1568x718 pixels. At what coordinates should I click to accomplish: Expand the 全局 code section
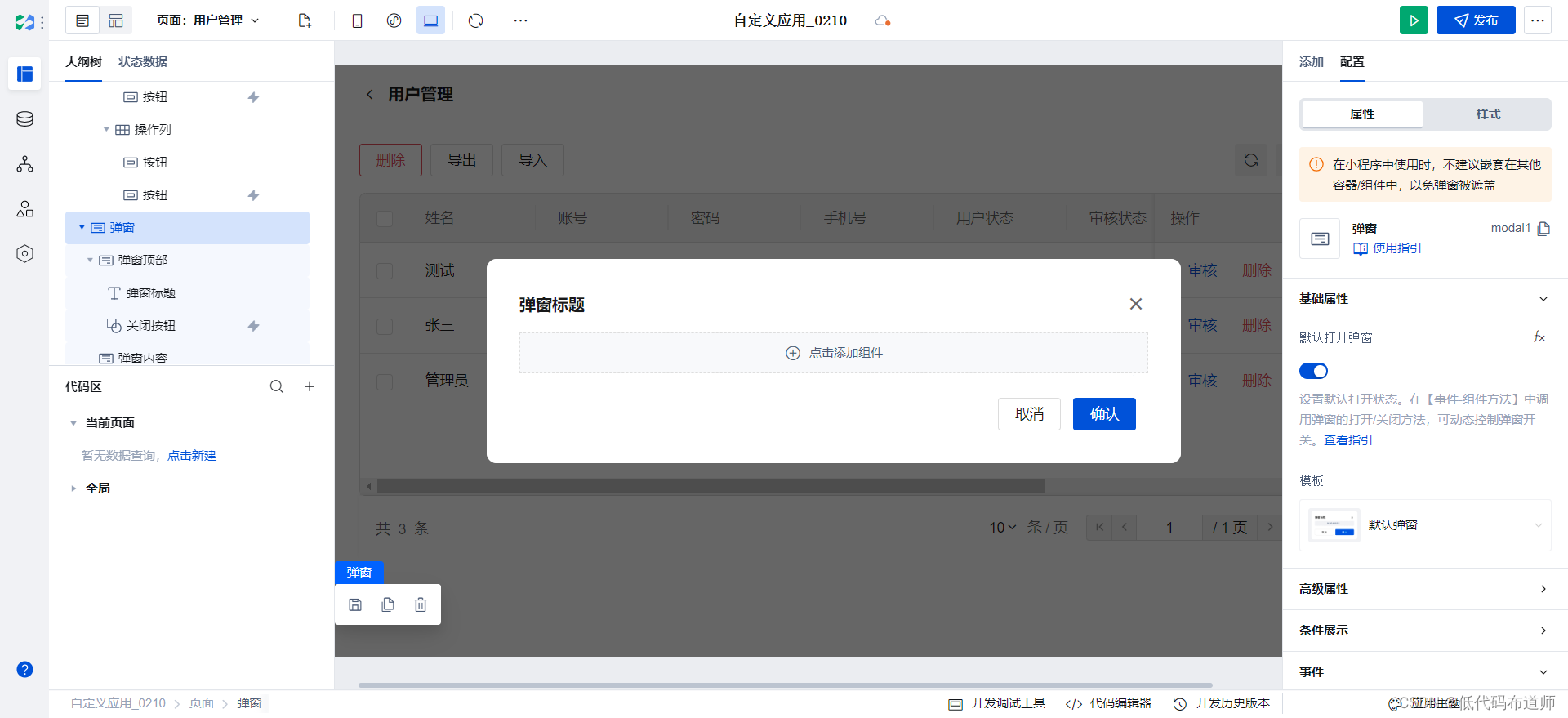coord(73,488)
